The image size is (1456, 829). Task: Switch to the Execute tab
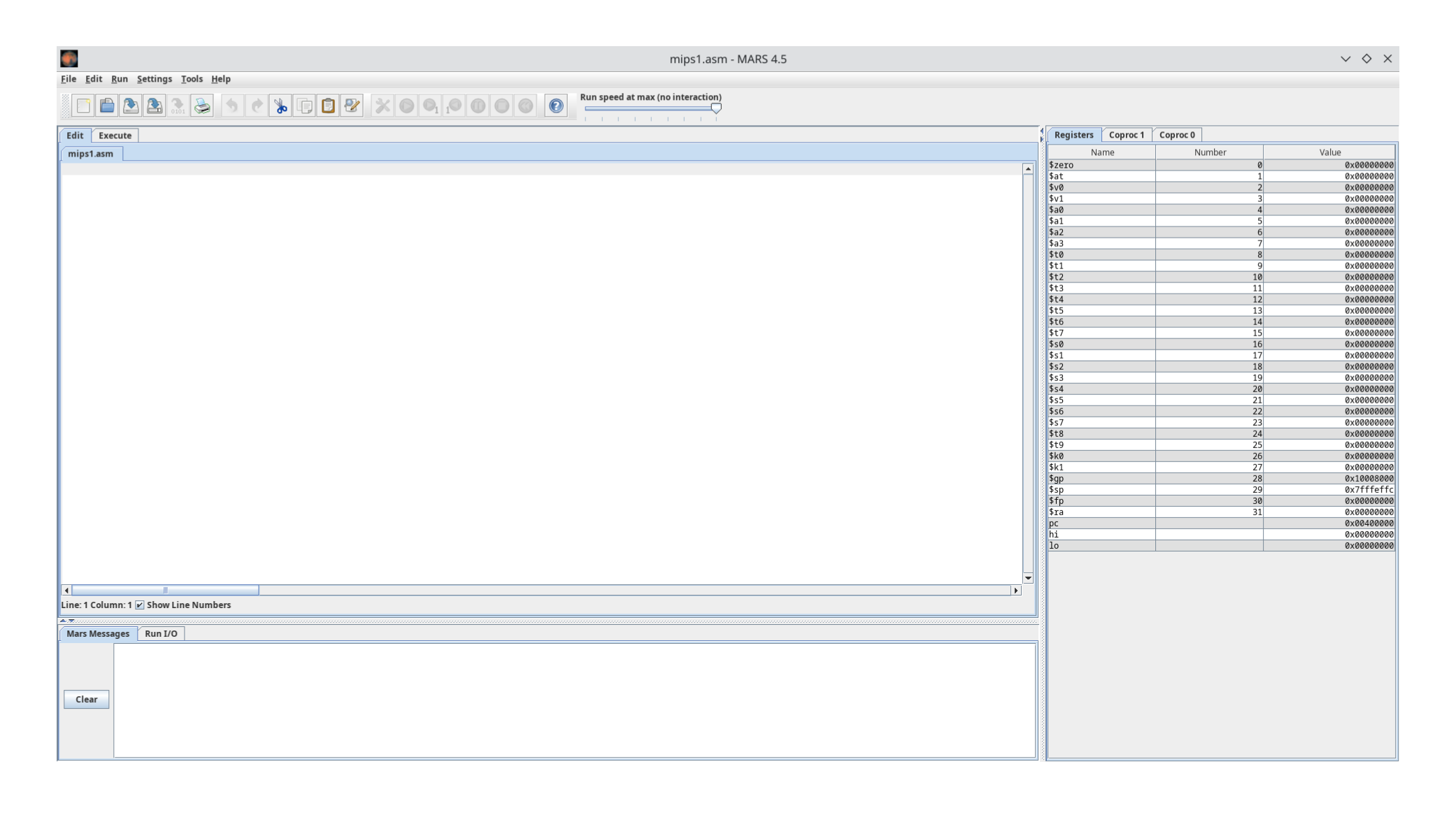click(114, 135)
